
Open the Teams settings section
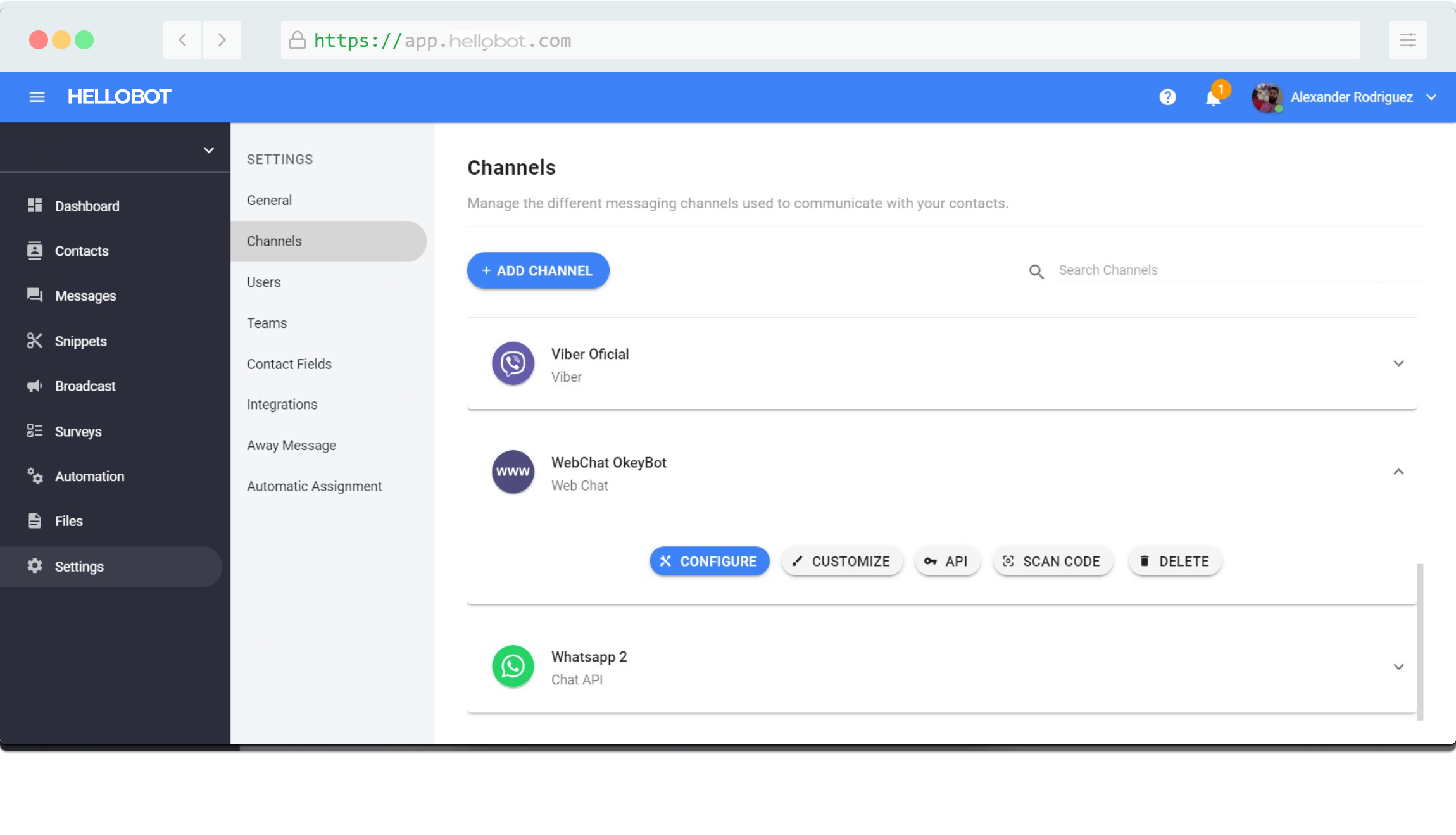coord(267,323)
